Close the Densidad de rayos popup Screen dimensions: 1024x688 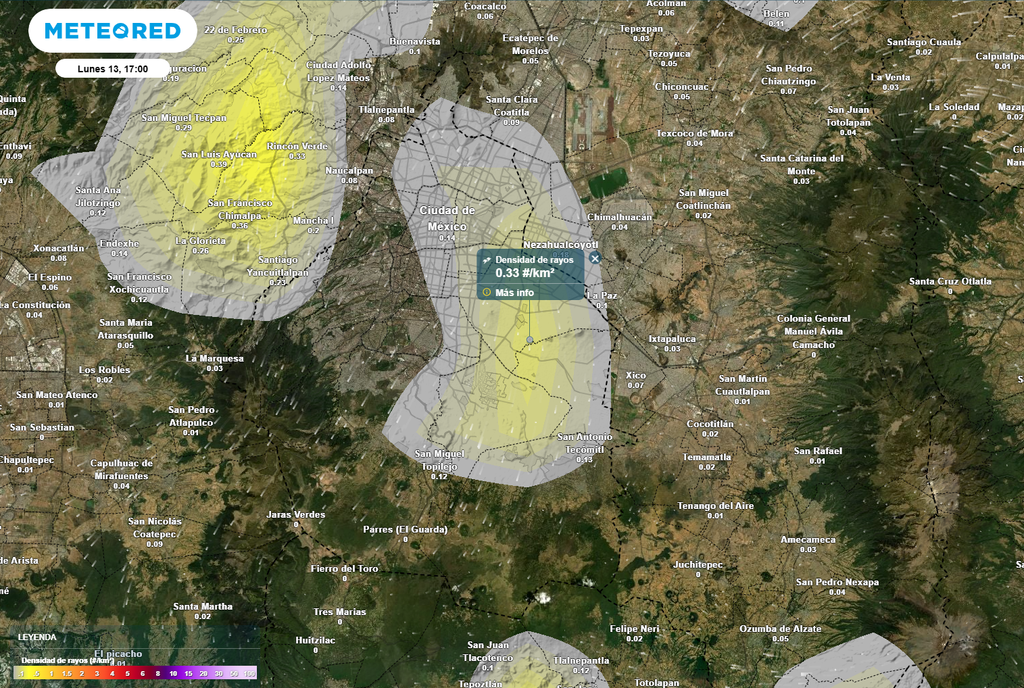(x=594, y=258)
